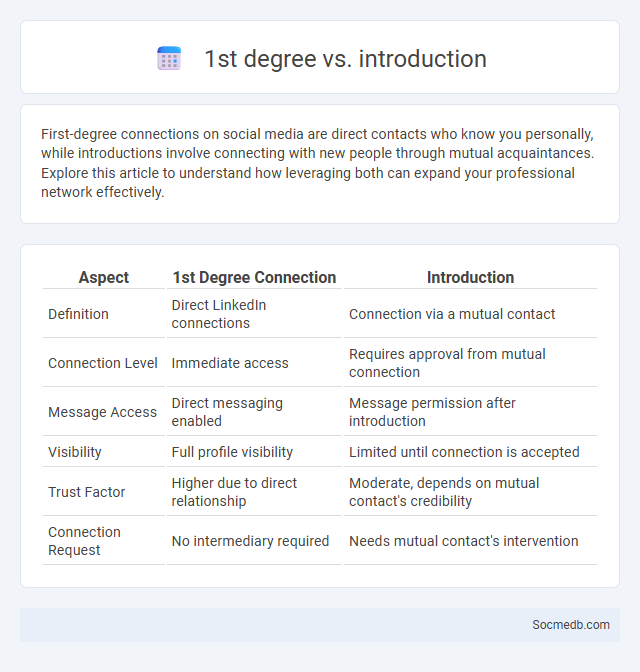The image size is (640, 672).
Task: Click 'Message permission after introduction' cell
Action: (x=470, y=412)
